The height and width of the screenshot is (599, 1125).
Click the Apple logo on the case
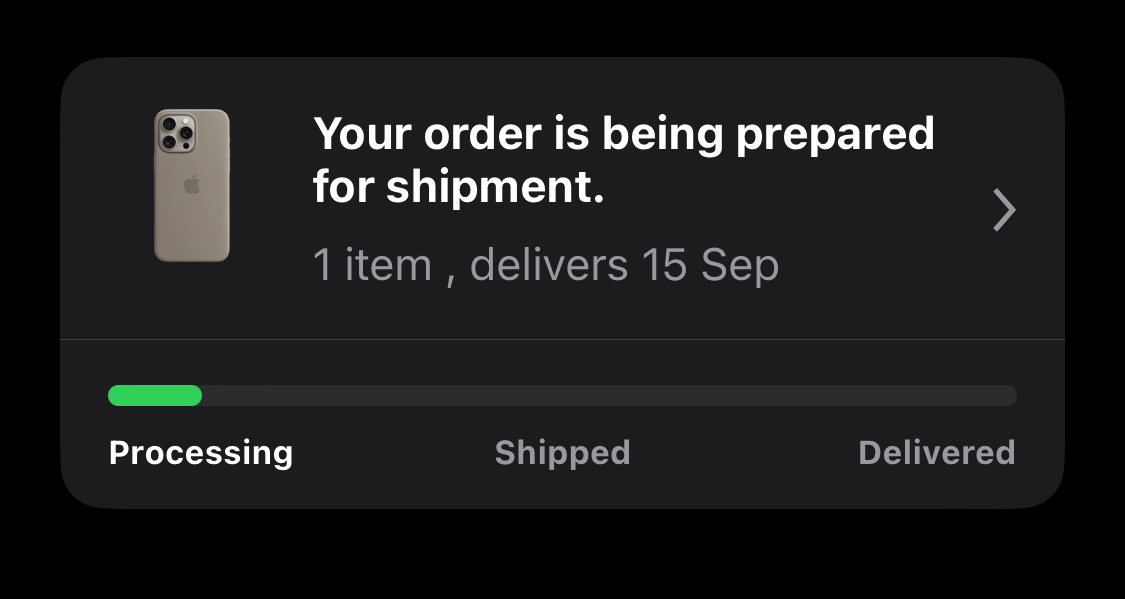[x=192, y=184]
